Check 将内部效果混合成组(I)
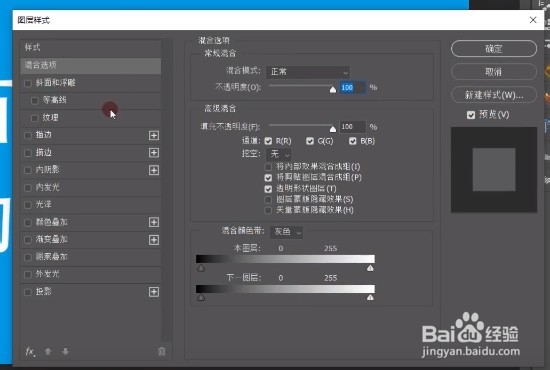 click(x=268, y=167)
